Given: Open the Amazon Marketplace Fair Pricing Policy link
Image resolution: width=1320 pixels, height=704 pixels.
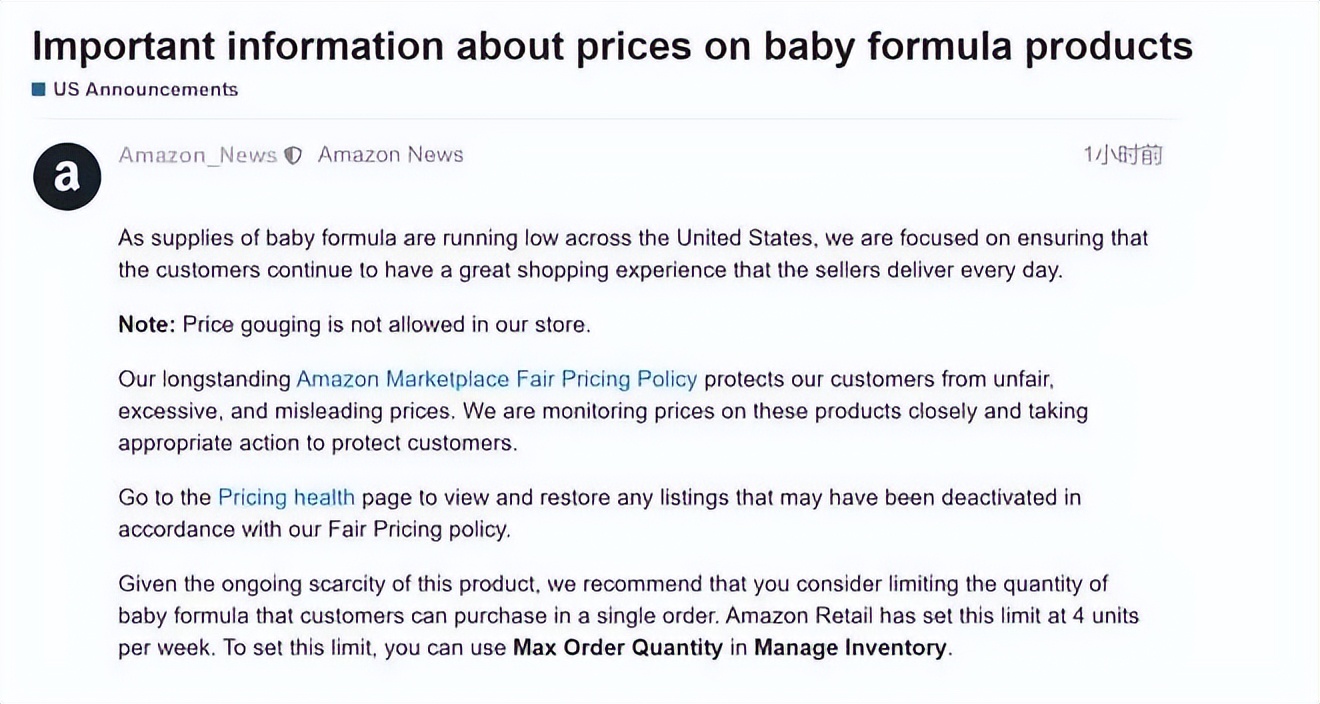Looking at the screenshot, I should pyautogui.click(x=495, y=379).
